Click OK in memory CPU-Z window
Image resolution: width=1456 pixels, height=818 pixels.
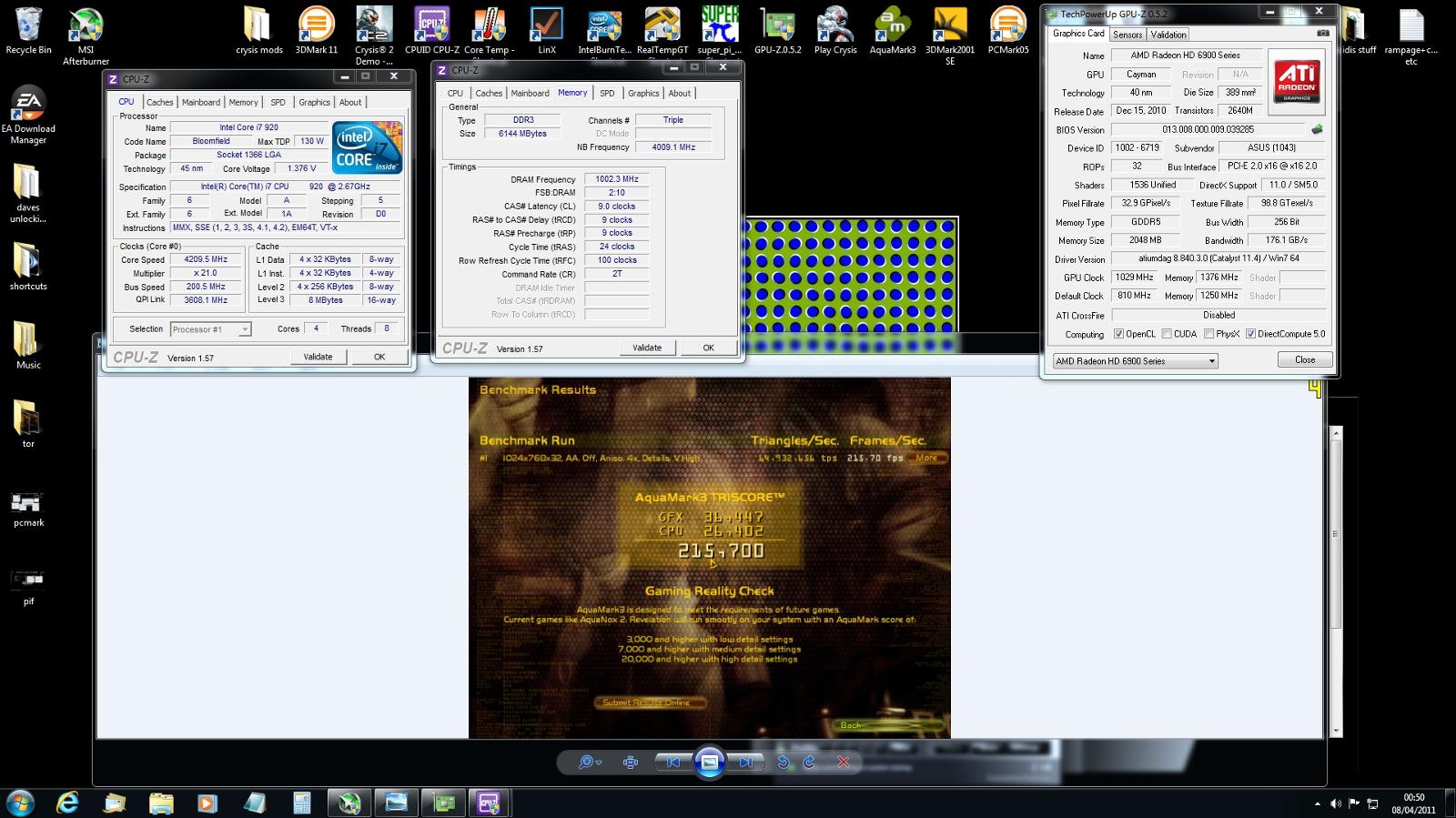point(709,348)
